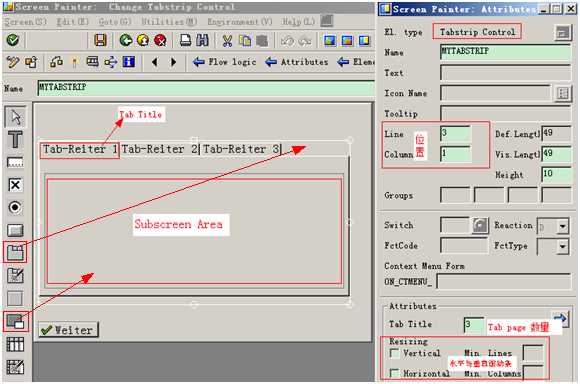Open the Help menu
The width and height of the screenshot is (580, 384).
(298, 22)
